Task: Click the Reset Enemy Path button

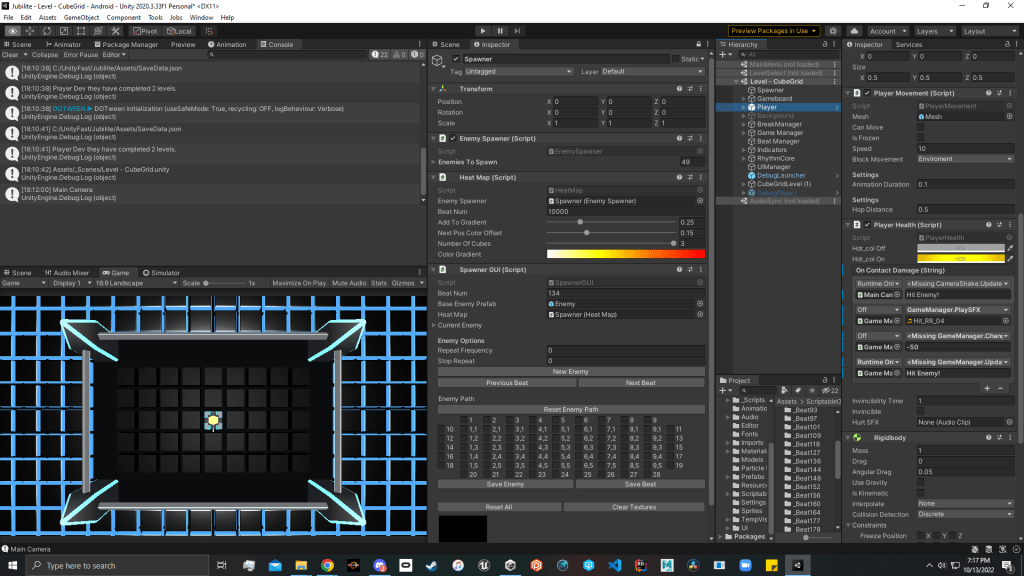Action: click(x=571, y=409)
